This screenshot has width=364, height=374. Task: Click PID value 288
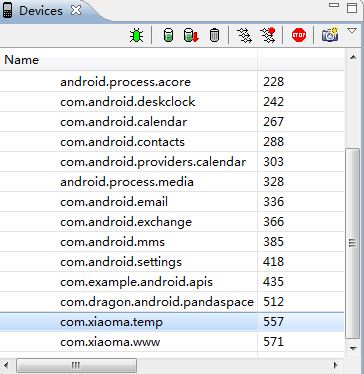point(273,142)
